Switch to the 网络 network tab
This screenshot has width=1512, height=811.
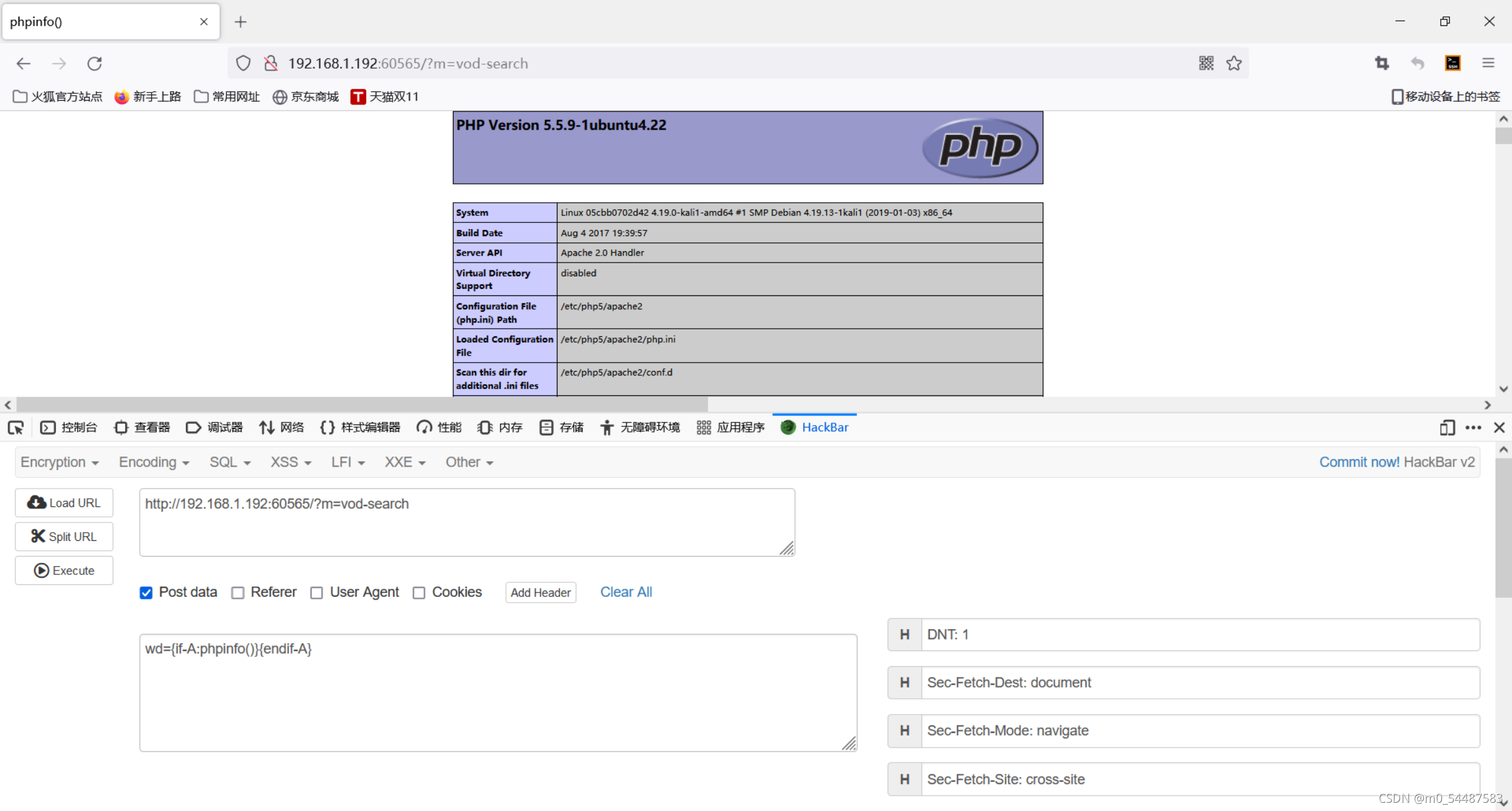pos(282,428)
